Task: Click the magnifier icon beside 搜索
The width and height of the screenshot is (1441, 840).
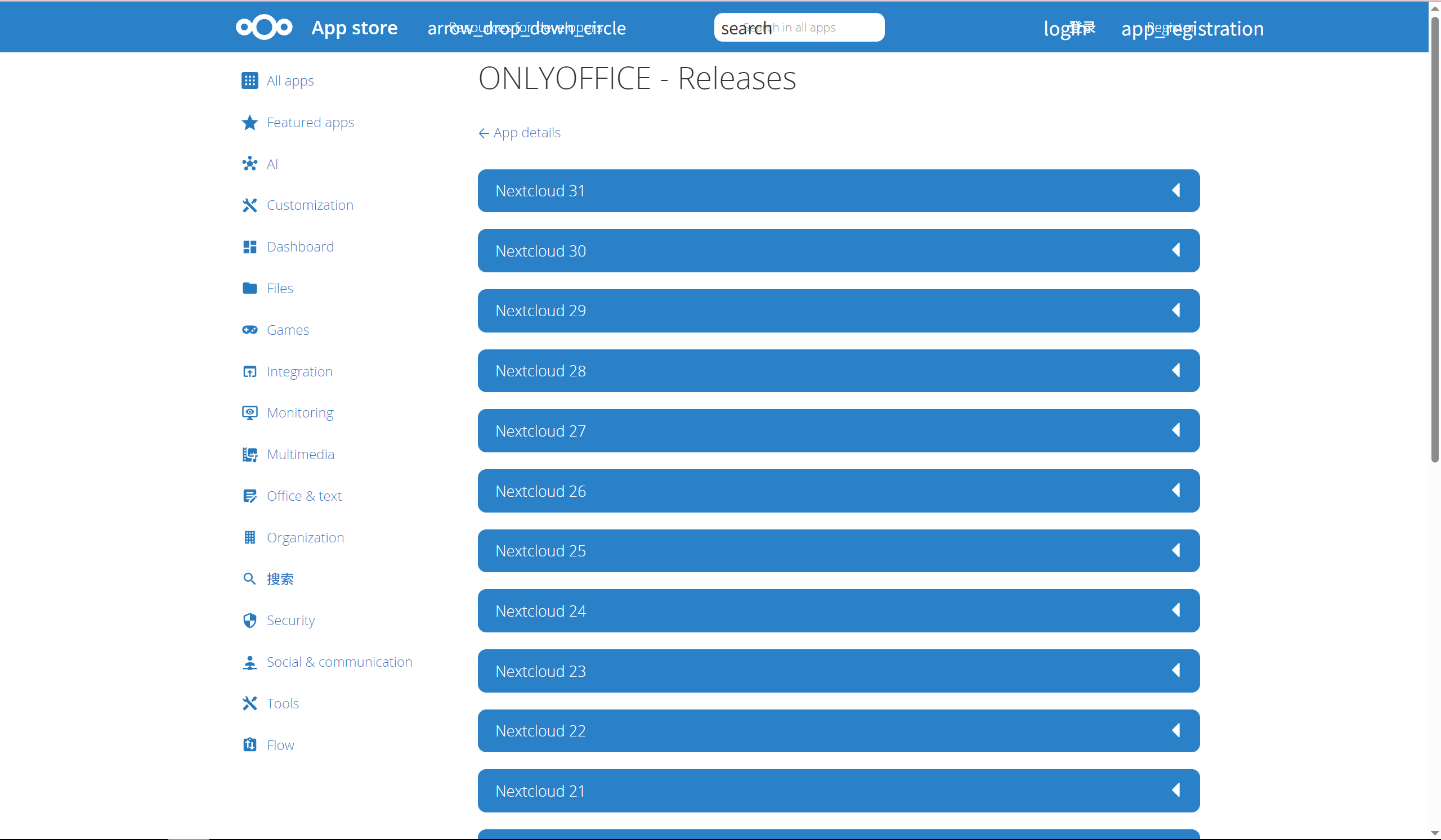Action: pyautogui.click(x=249, y=579)
